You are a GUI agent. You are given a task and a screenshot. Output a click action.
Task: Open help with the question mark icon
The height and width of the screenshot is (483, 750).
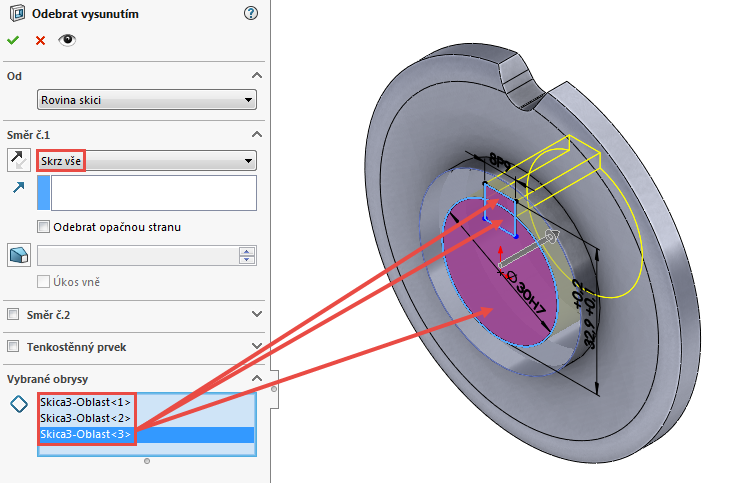click(251, 13)
